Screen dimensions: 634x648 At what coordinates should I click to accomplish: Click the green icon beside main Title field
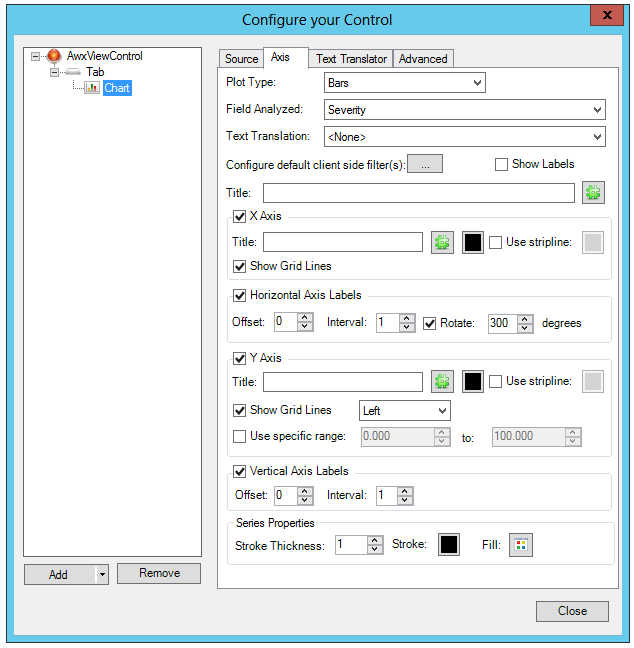pyautogui.click(x=594, y=193)
